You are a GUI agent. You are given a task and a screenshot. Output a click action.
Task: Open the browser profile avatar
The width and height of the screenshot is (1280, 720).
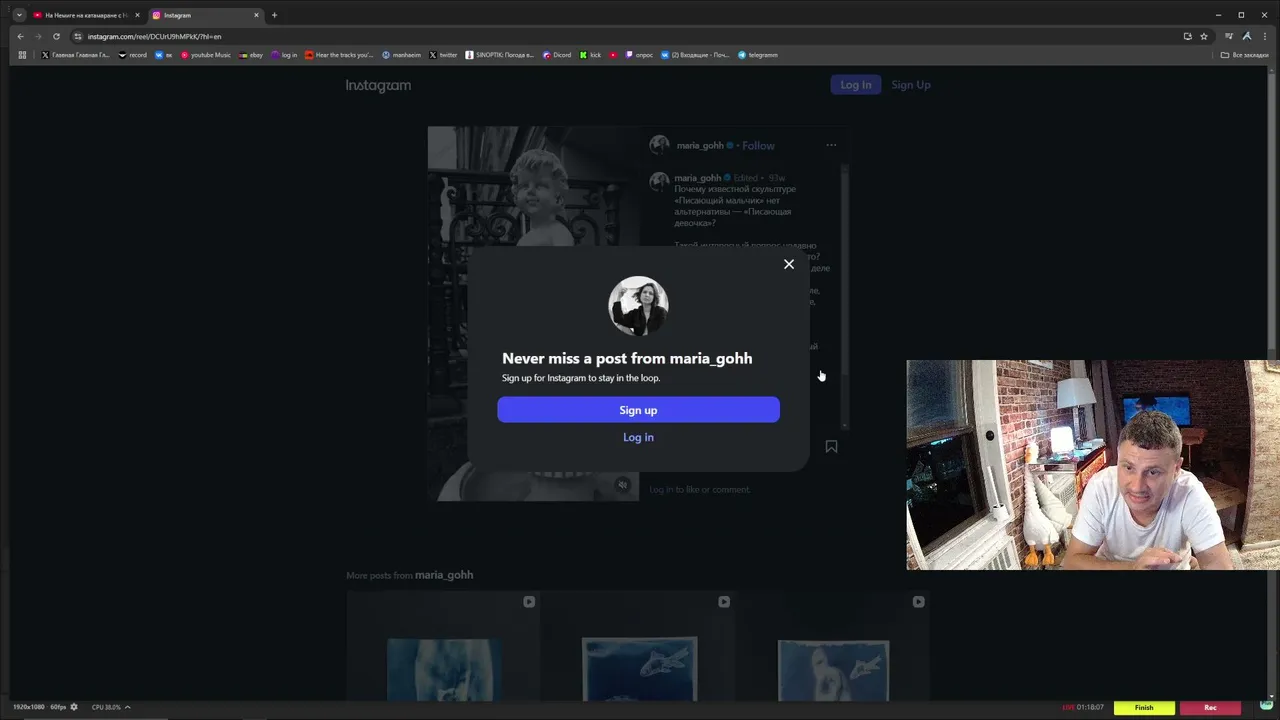pos(1248,36)
